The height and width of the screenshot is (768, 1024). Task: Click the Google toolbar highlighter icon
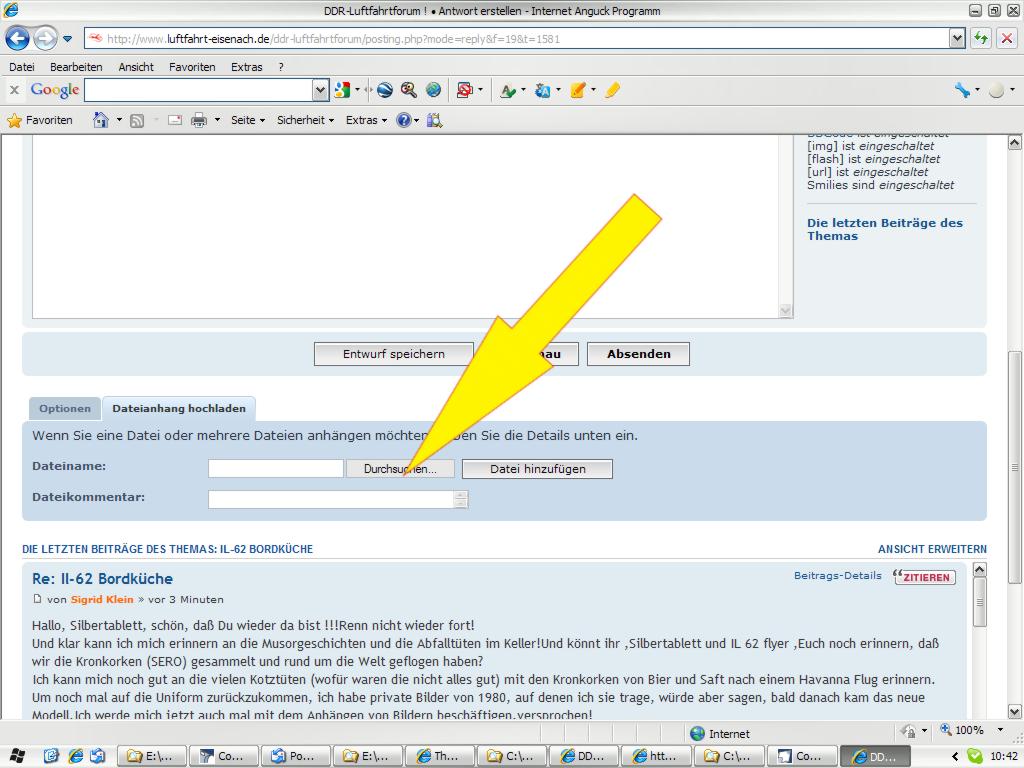tap(612, 90)
